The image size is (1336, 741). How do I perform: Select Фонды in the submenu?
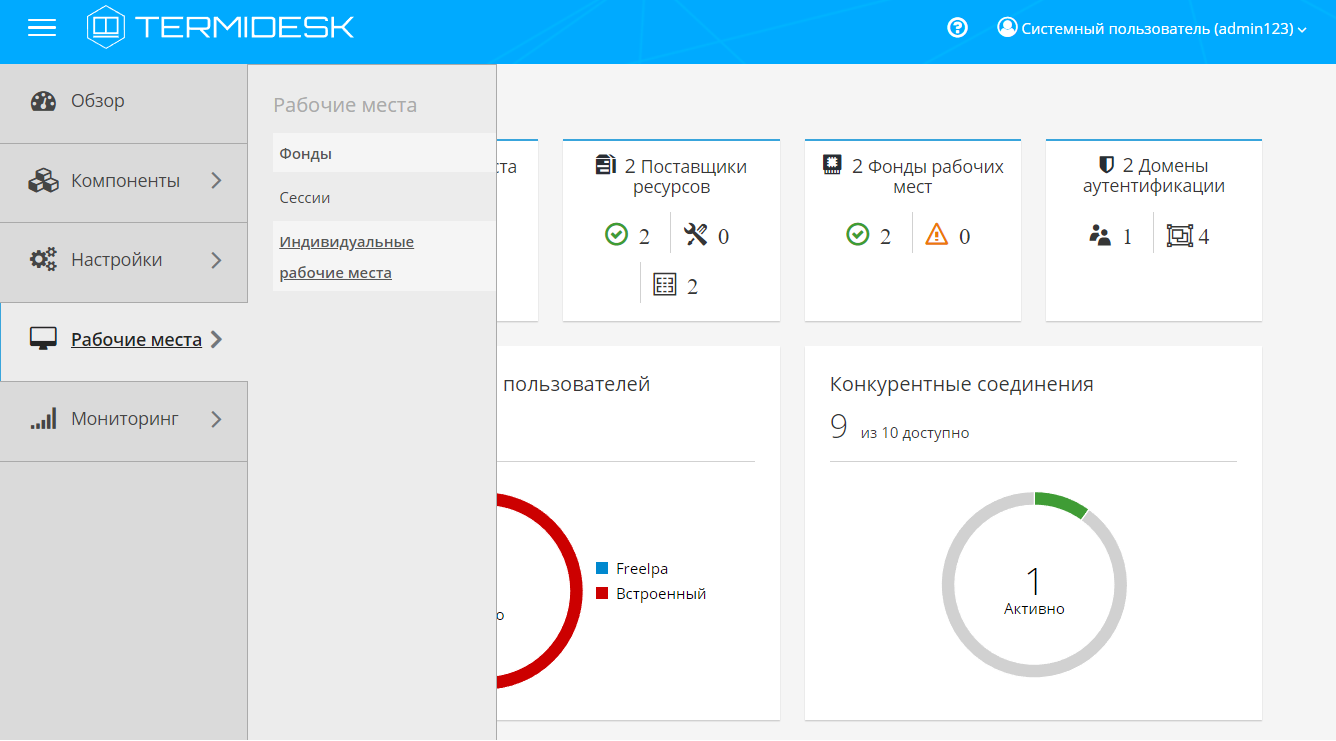[x=306, y=154]
